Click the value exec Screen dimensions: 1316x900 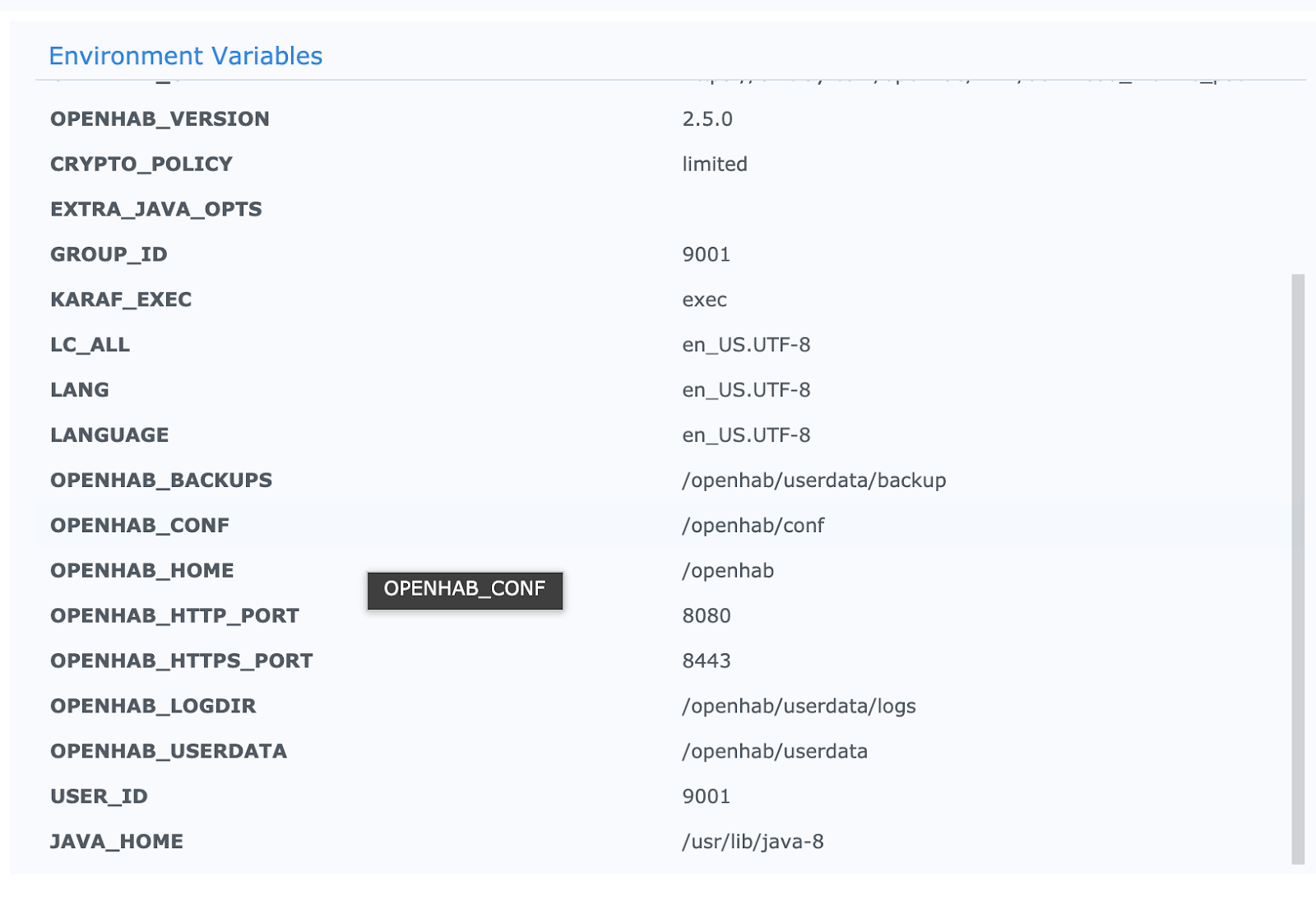tap(705, 300)
